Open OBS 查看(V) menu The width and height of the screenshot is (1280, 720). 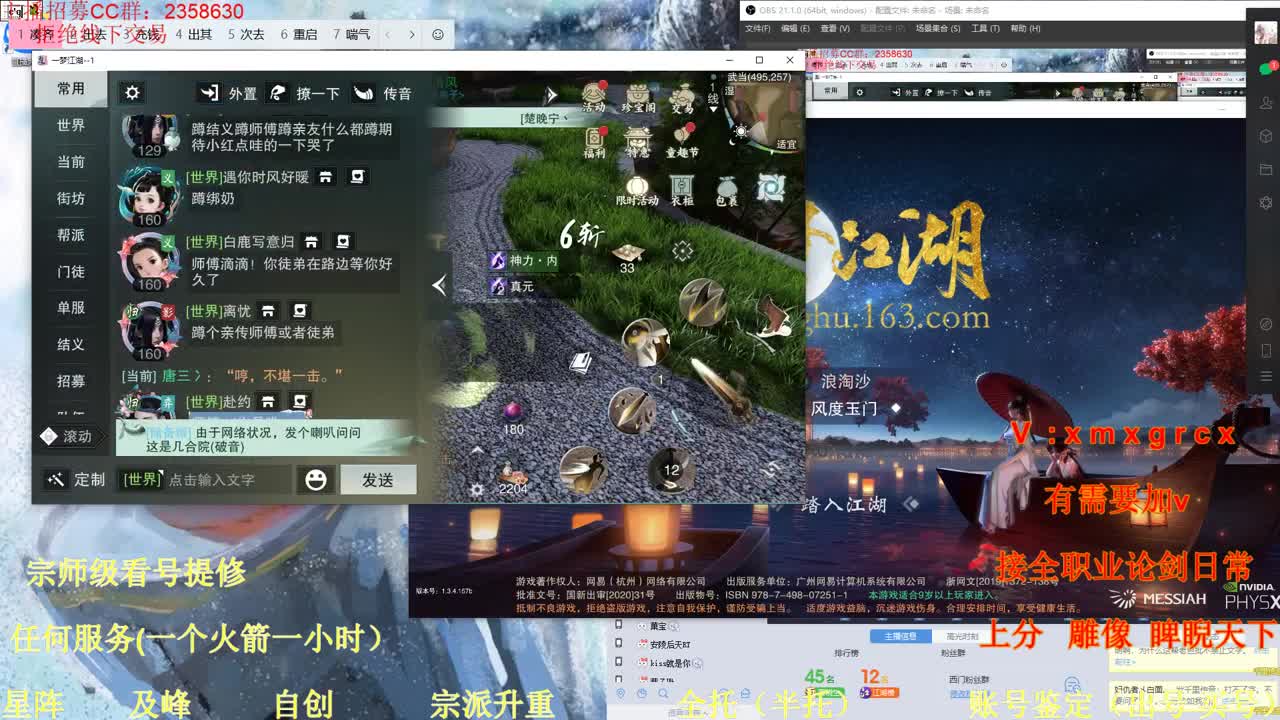click(x=836, y=29)
